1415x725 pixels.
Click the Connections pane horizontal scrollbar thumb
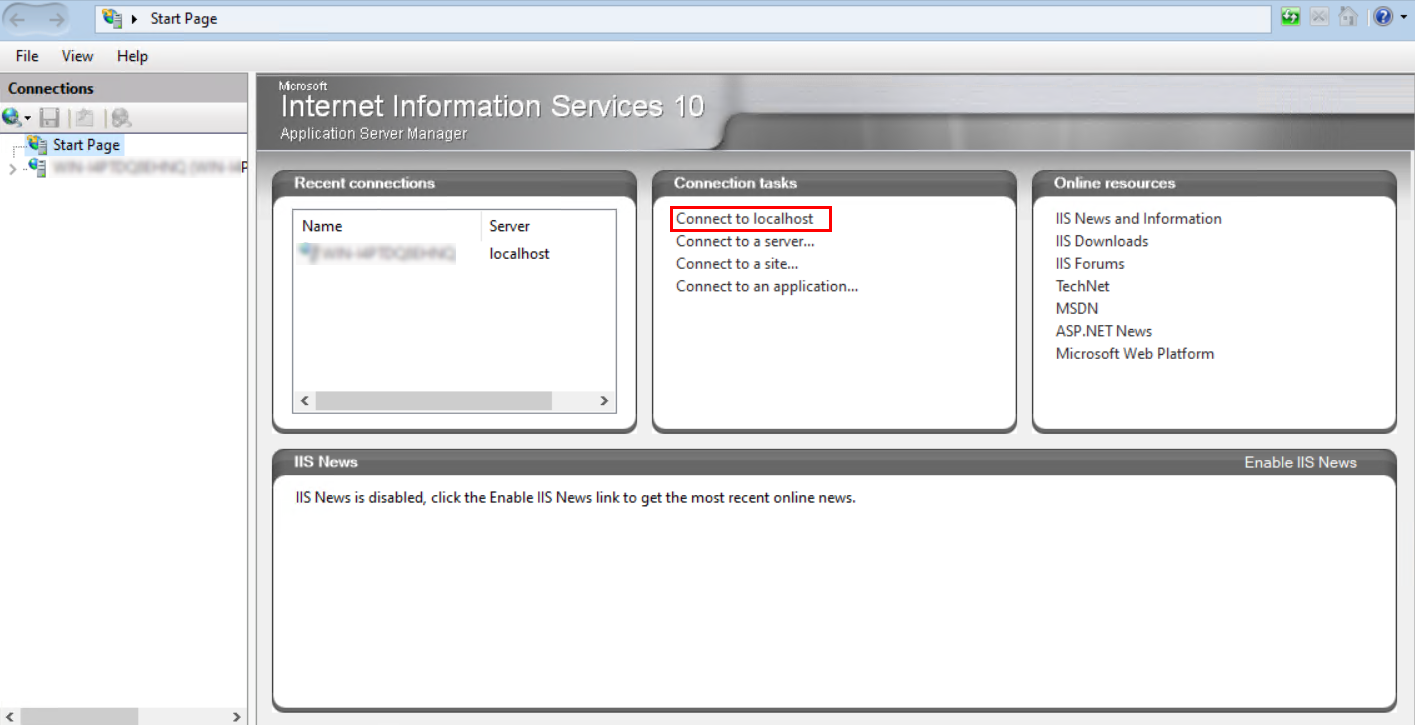tap(78, 717)
